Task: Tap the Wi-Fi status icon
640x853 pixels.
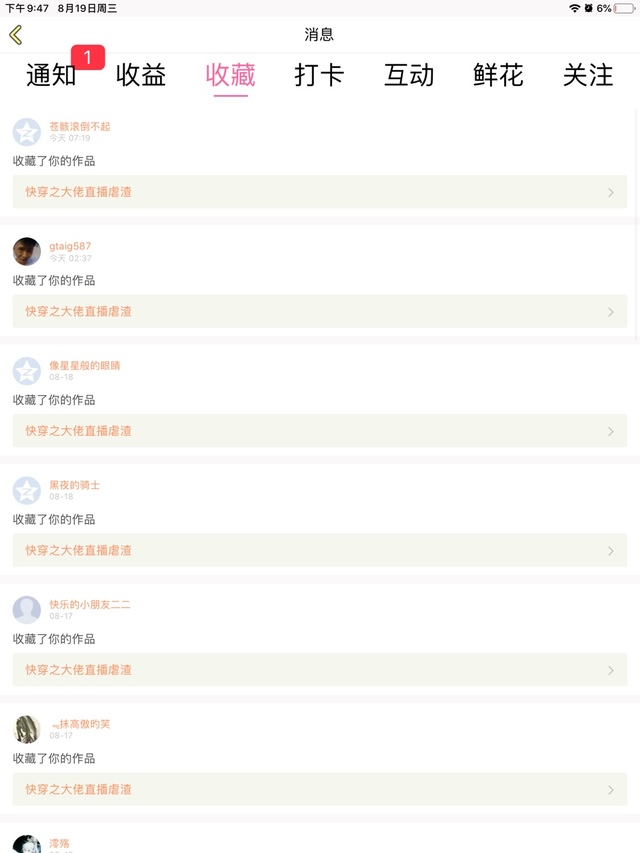Action: coord(574,8)
